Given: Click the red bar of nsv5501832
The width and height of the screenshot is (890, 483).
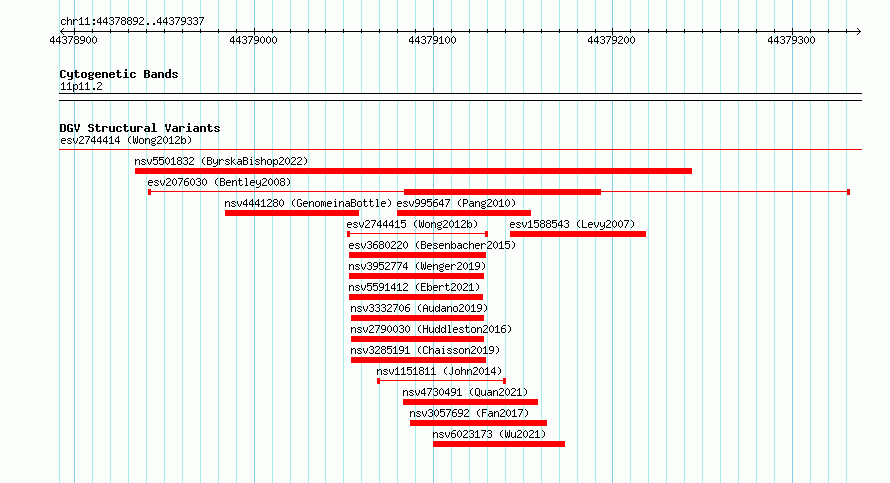Looking at the screenshot, I should tap(413, 171).
